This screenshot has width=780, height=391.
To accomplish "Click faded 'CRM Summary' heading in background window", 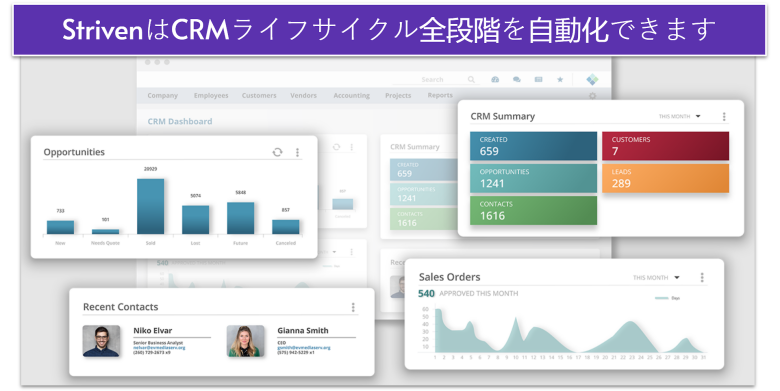I will tap(415, 147).
